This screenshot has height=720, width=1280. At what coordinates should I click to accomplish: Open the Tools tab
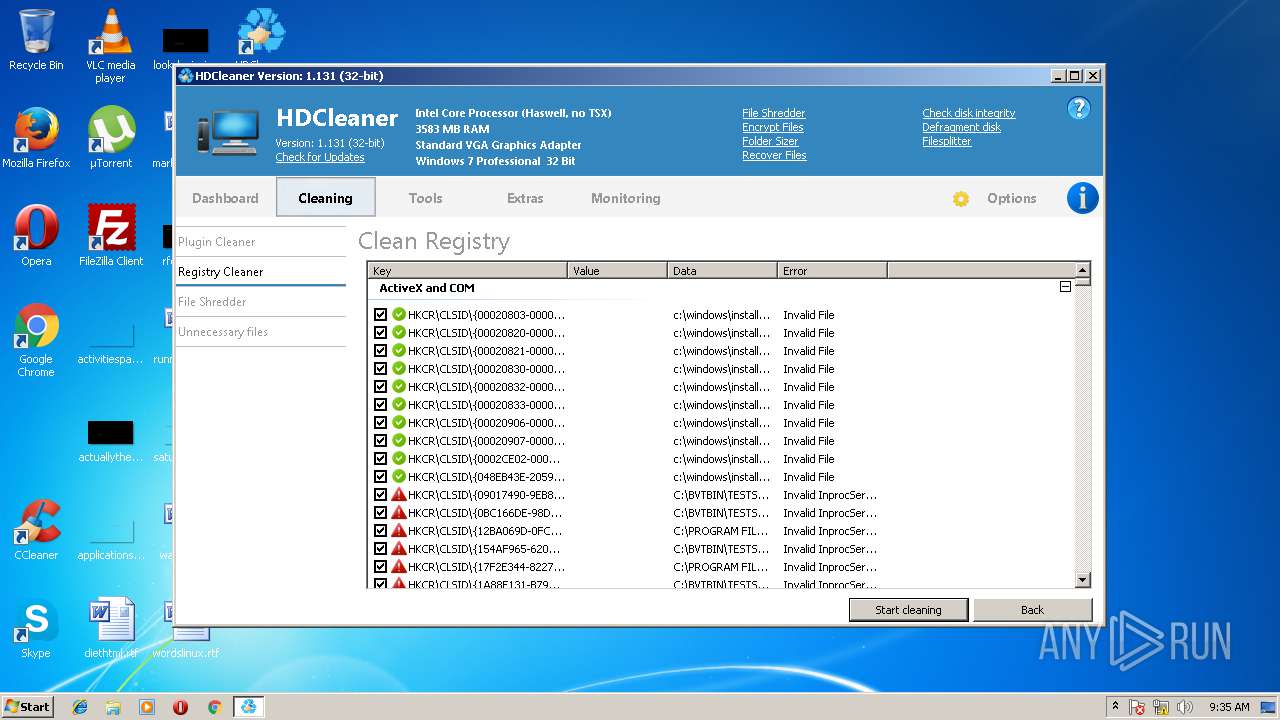425,198
